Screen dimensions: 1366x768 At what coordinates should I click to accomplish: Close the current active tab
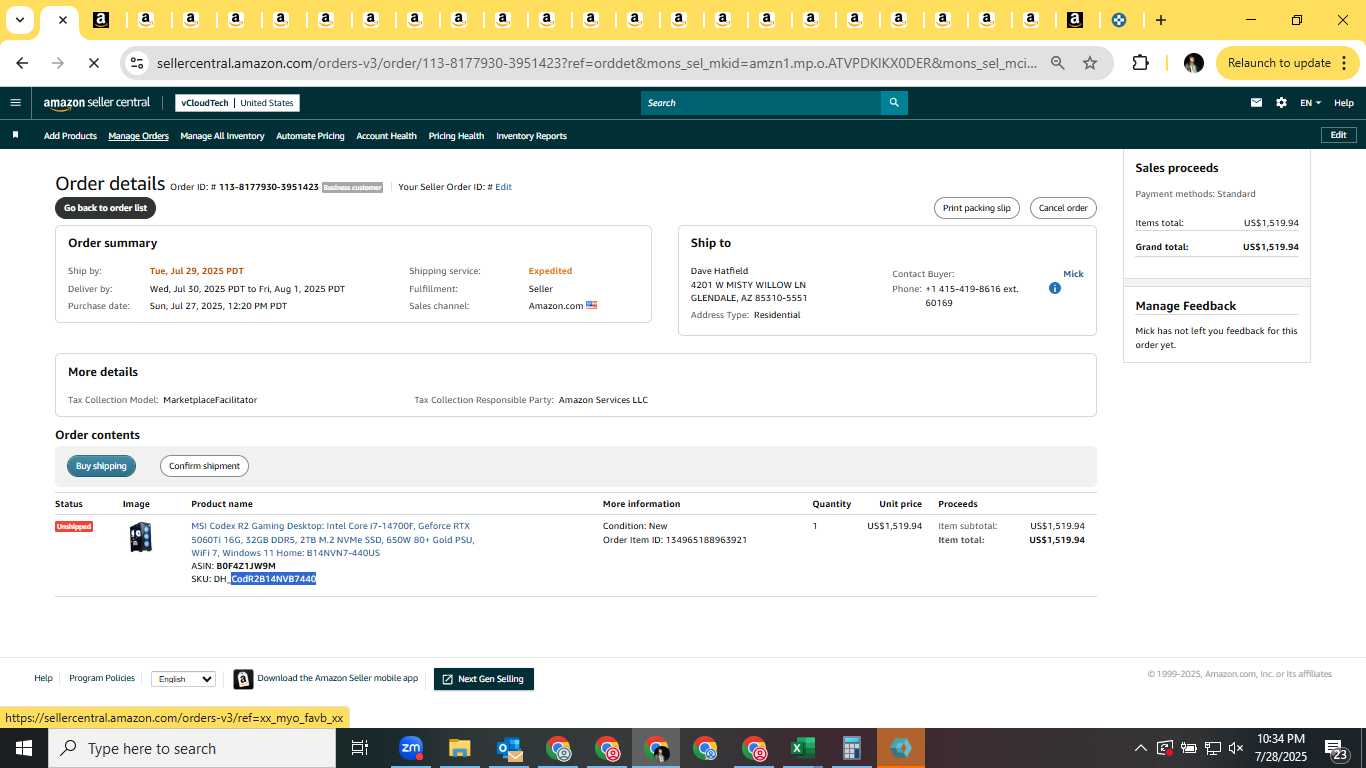(62, 20)
